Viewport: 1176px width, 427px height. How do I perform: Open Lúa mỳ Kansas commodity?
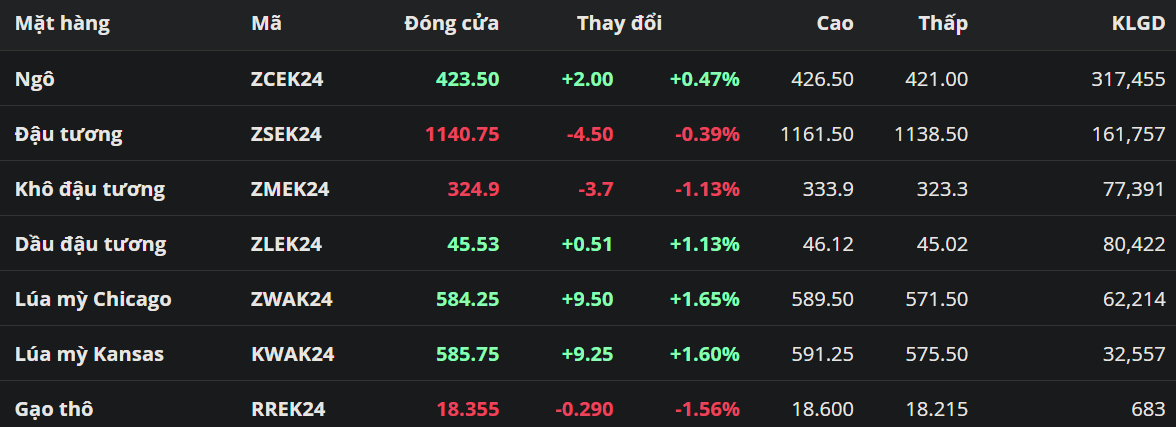89,354
